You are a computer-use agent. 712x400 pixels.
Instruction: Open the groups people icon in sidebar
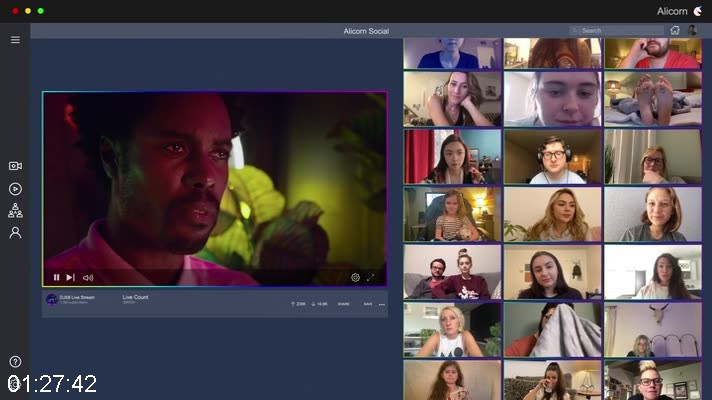(x=15, y=211)
